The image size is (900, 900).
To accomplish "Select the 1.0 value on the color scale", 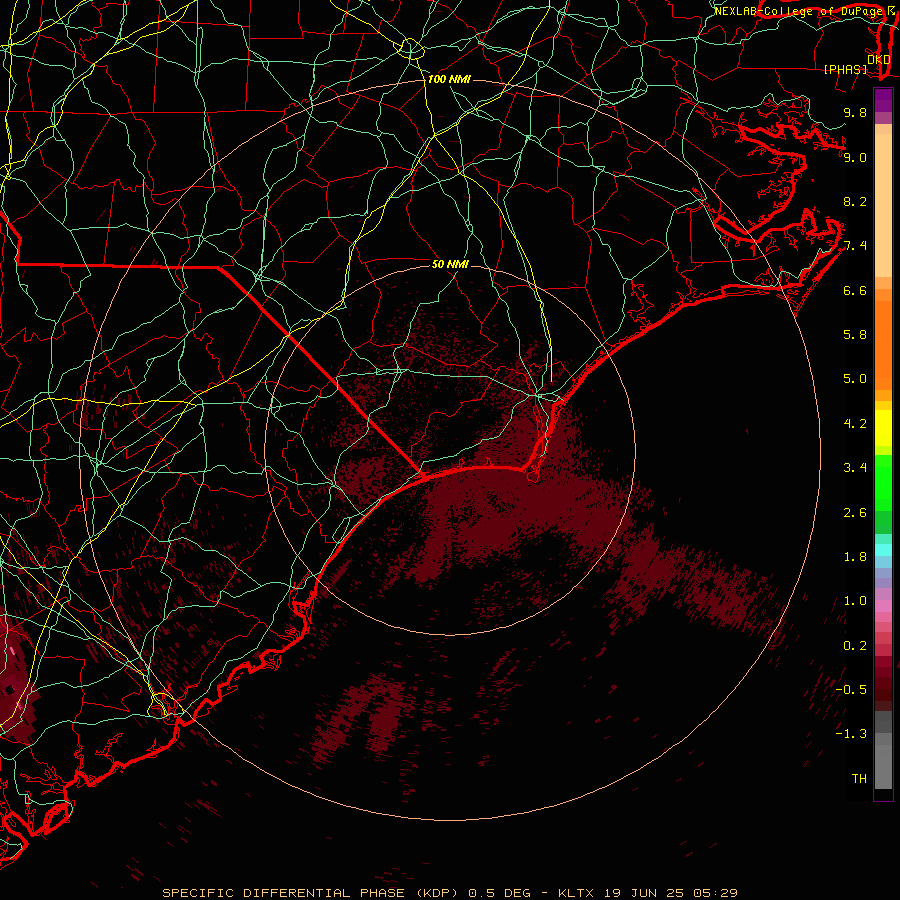I will (855, 601).
